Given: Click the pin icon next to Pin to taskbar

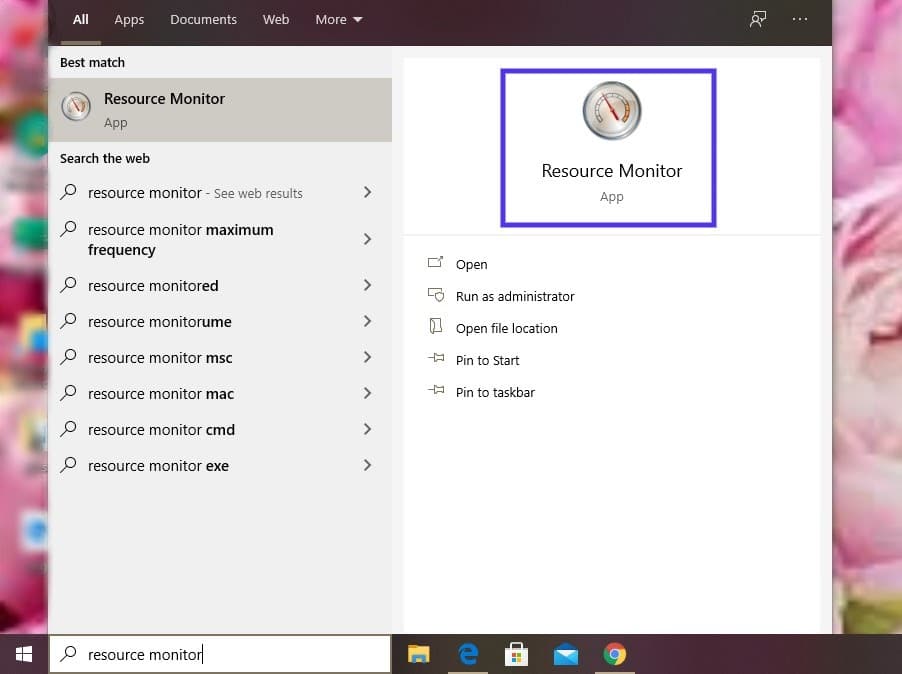Looking at the screenshot, I should point(435,392).
